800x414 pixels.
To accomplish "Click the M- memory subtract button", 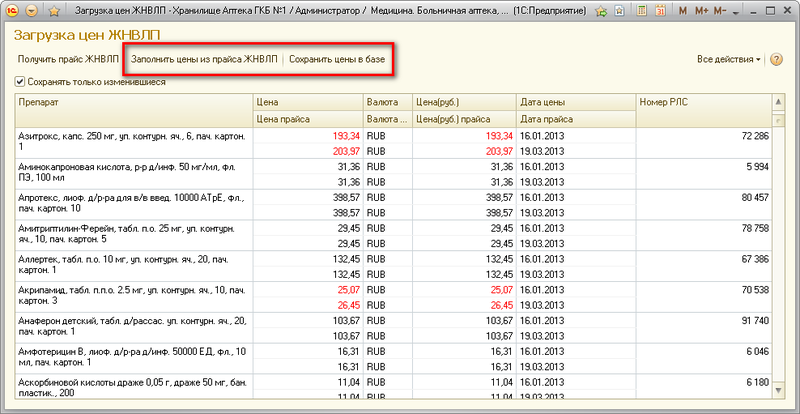I will [x=720, y=11].
